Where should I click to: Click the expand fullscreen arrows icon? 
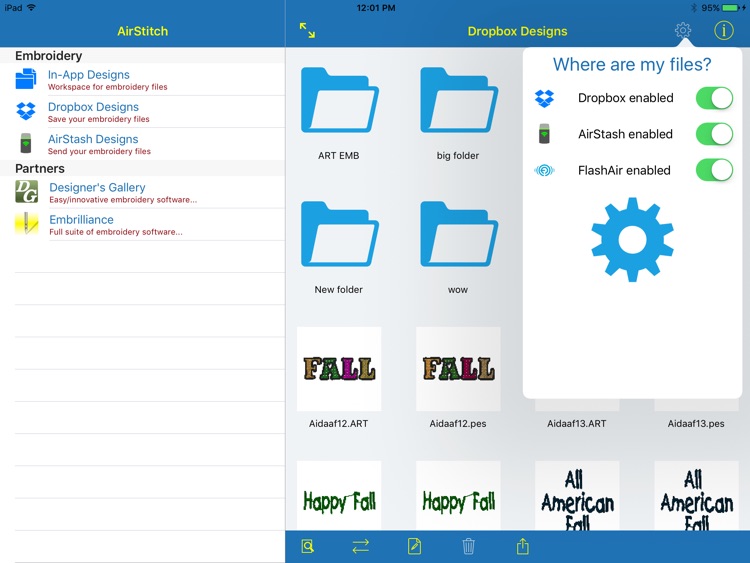[307, 31]
